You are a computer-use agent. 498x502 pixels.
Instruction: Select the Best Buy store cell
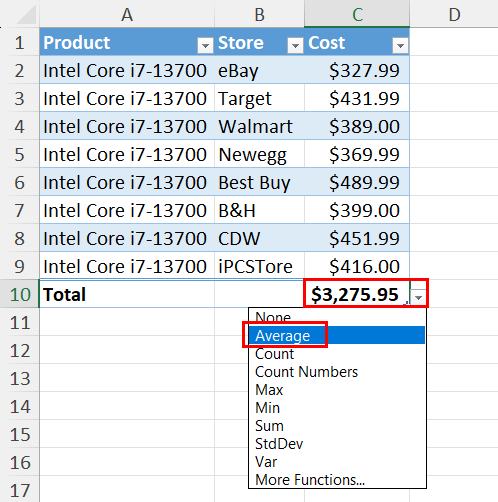259,182
